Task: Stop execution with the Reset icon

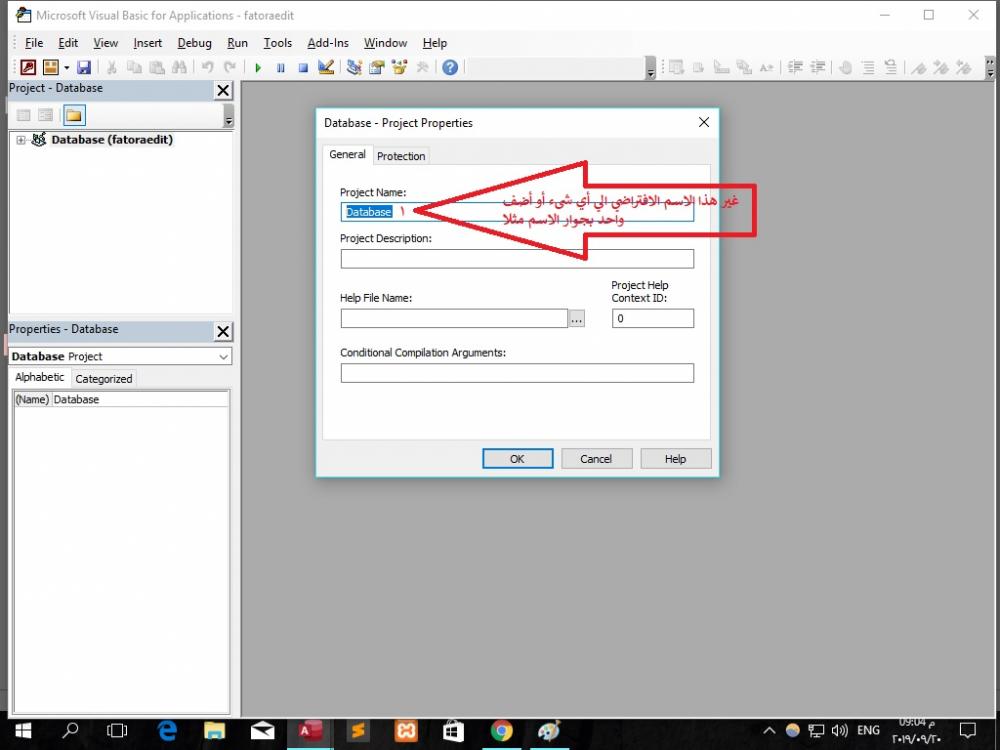Action: tap(303, 68)
